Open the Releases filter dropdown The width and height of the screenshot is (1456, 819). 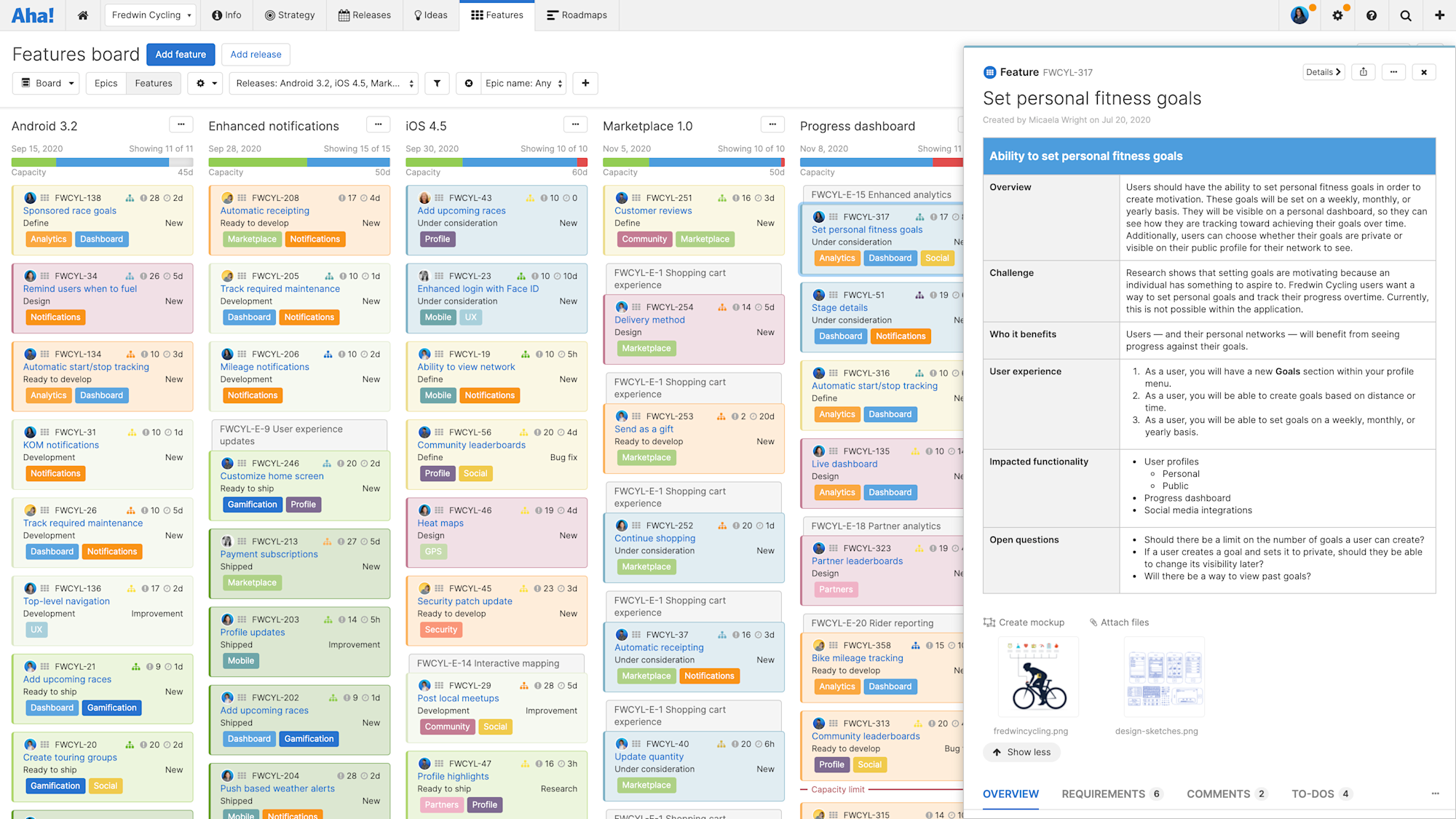pos(323,83)
